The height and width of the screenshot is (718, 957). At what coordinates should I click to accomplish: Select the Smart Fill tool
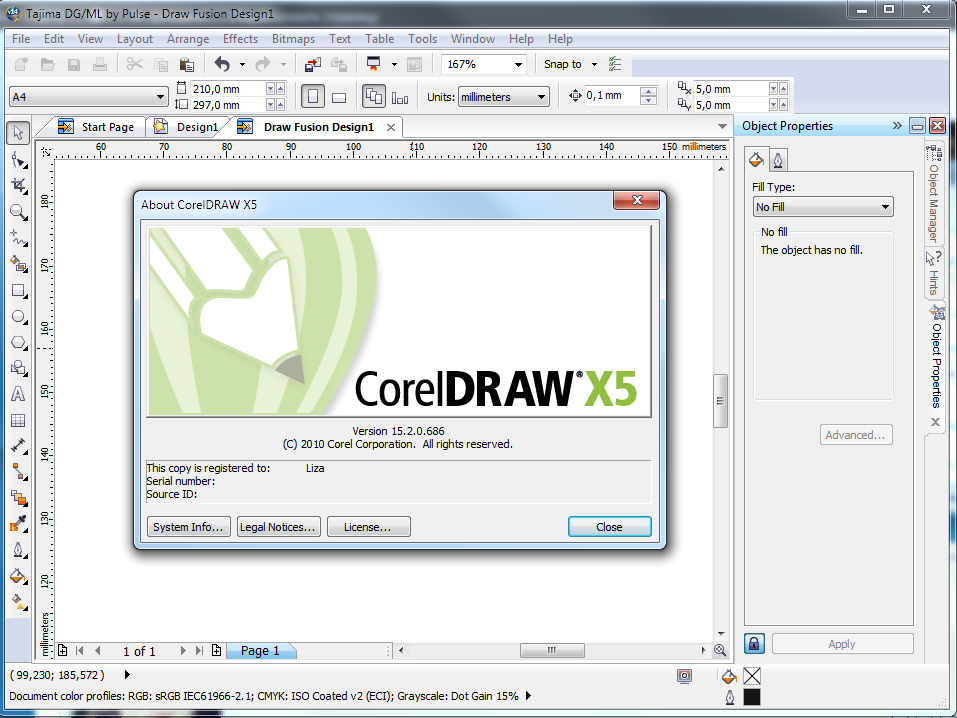pyautogui.click(x=18, y=264)
